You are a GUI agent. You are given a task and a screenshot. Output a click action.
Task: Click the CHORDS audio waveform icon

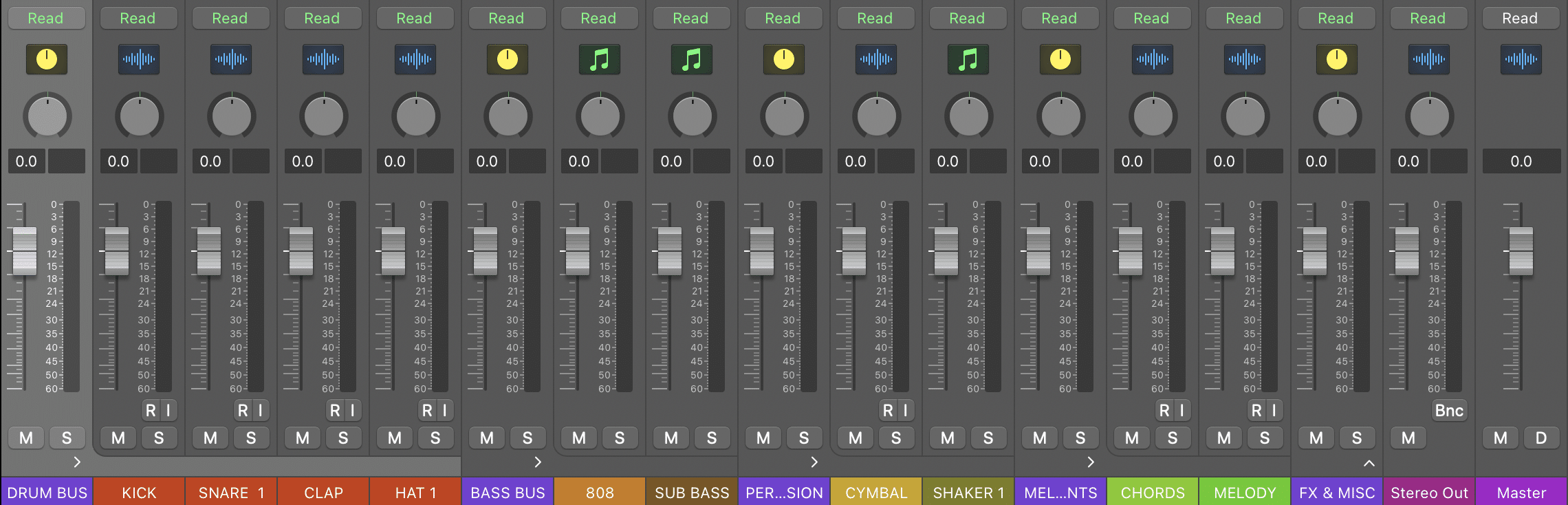click(1152, 60)
